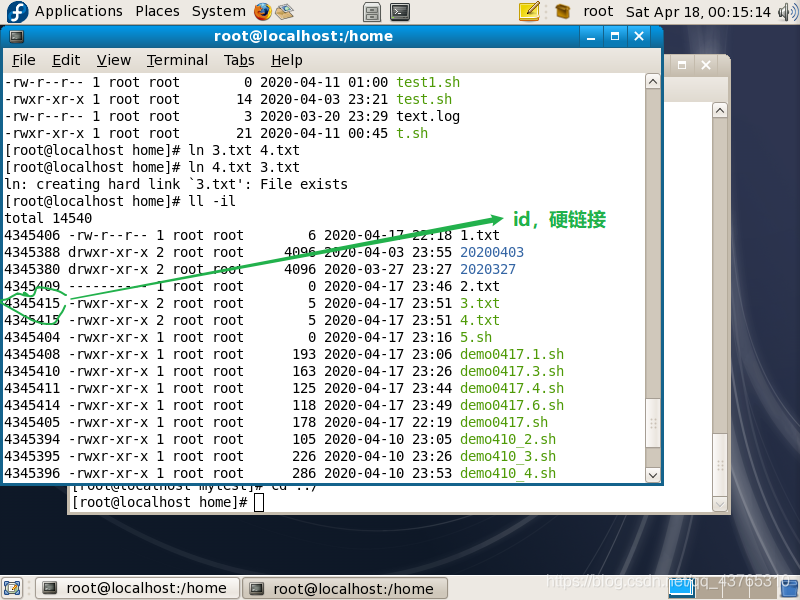Click the demo0417.4.sh filename

pos(512,388)
